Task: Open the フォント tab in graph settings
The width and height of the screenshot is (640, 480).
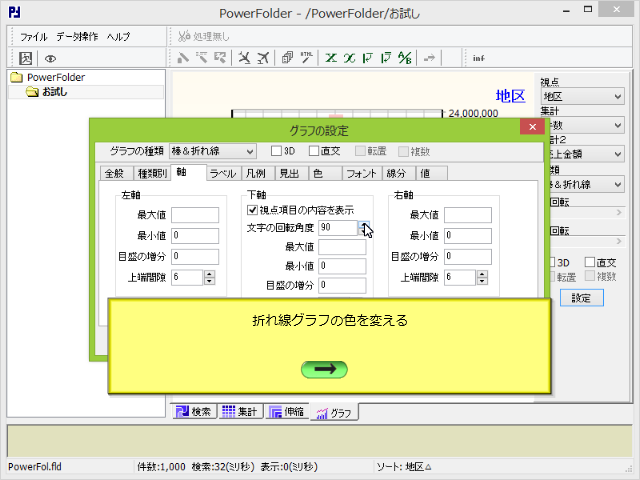Action: [x=362, y=173]
